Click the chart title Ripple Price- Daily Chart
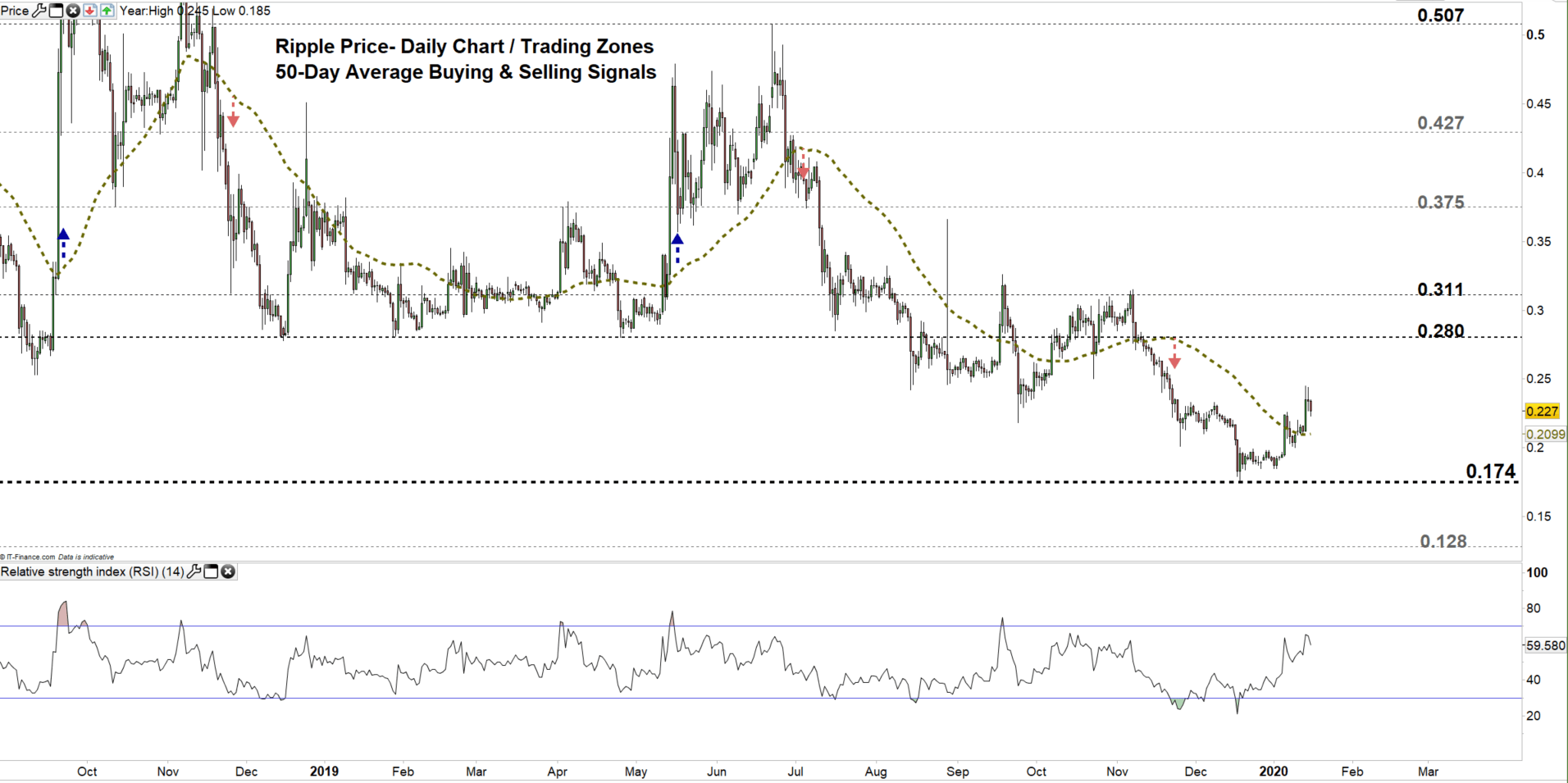Image resolution: width=1568 pixels, height=783 pixels. [390, 47]
